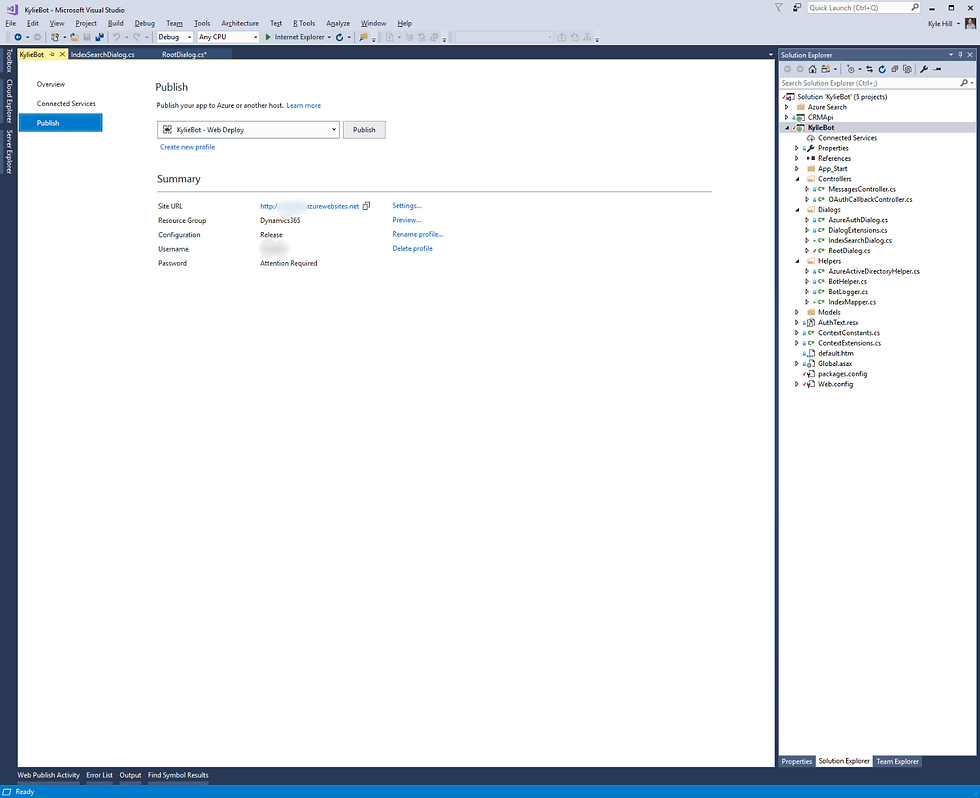The image size is (980, 798).
Task: Open the Architecture menu
Action: pyautogui.click(x=240, y=23)
